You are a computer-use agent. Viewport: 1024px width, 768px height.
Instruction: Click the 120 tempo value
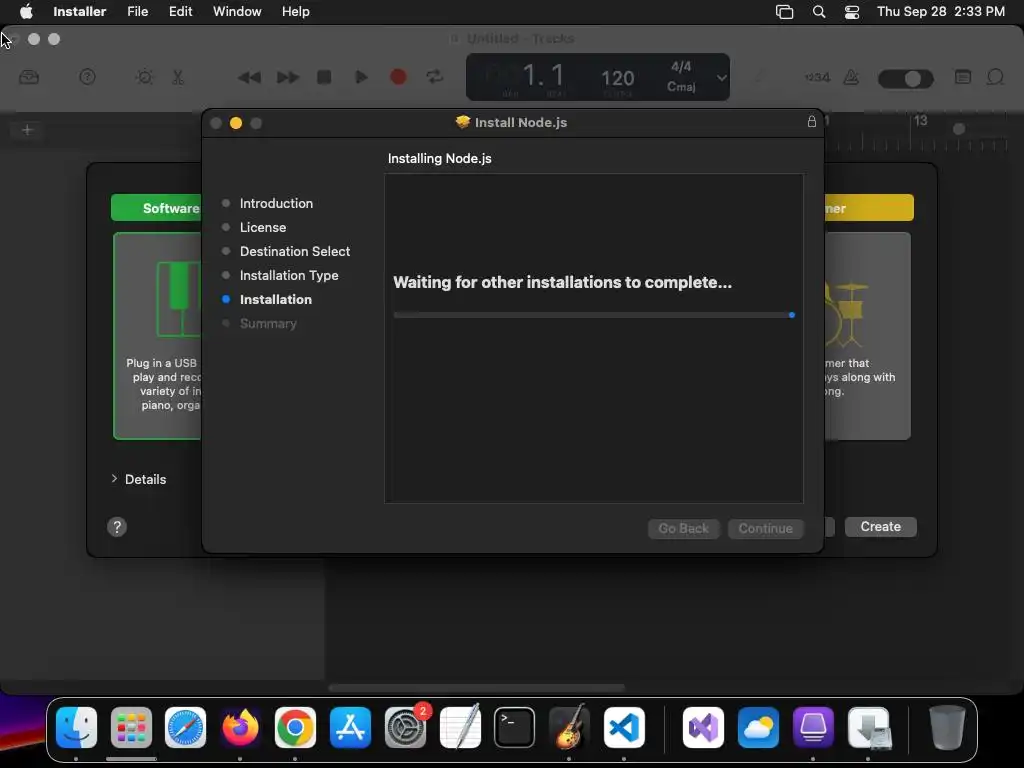[617, 78]
